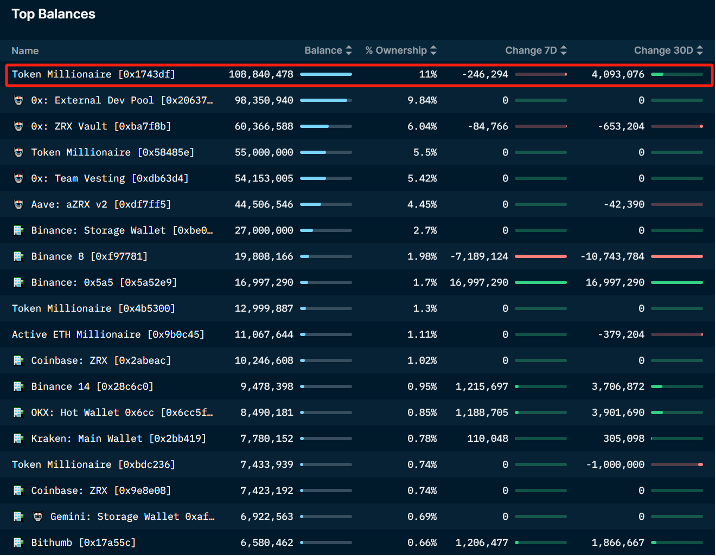
Task: Click the balance bar for Token Millionaire [0x1743df]
Action: point(325,75)
